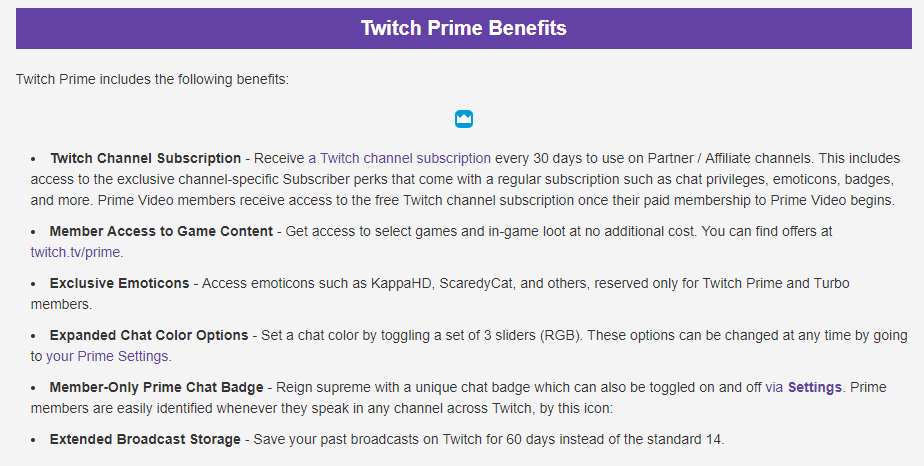Click the "Twitch Prime includes the following benefits" text

pyautogui.click(x=152, y=78)
